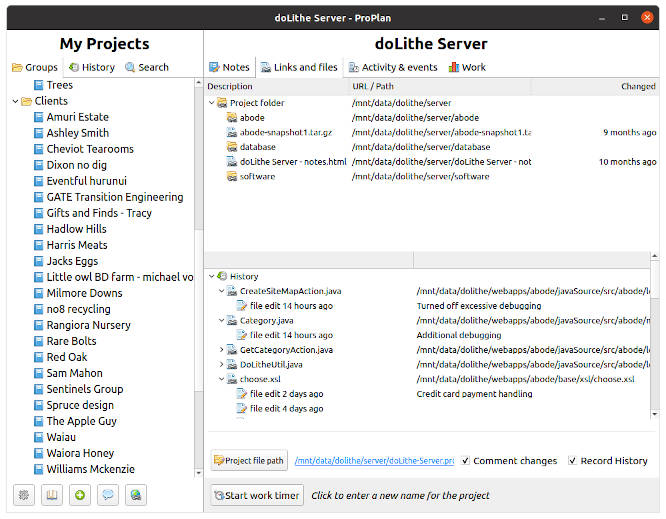Expand the GetCategoryAction.java history entry
The image size is (666, 519).
click(x=221, y=350)
